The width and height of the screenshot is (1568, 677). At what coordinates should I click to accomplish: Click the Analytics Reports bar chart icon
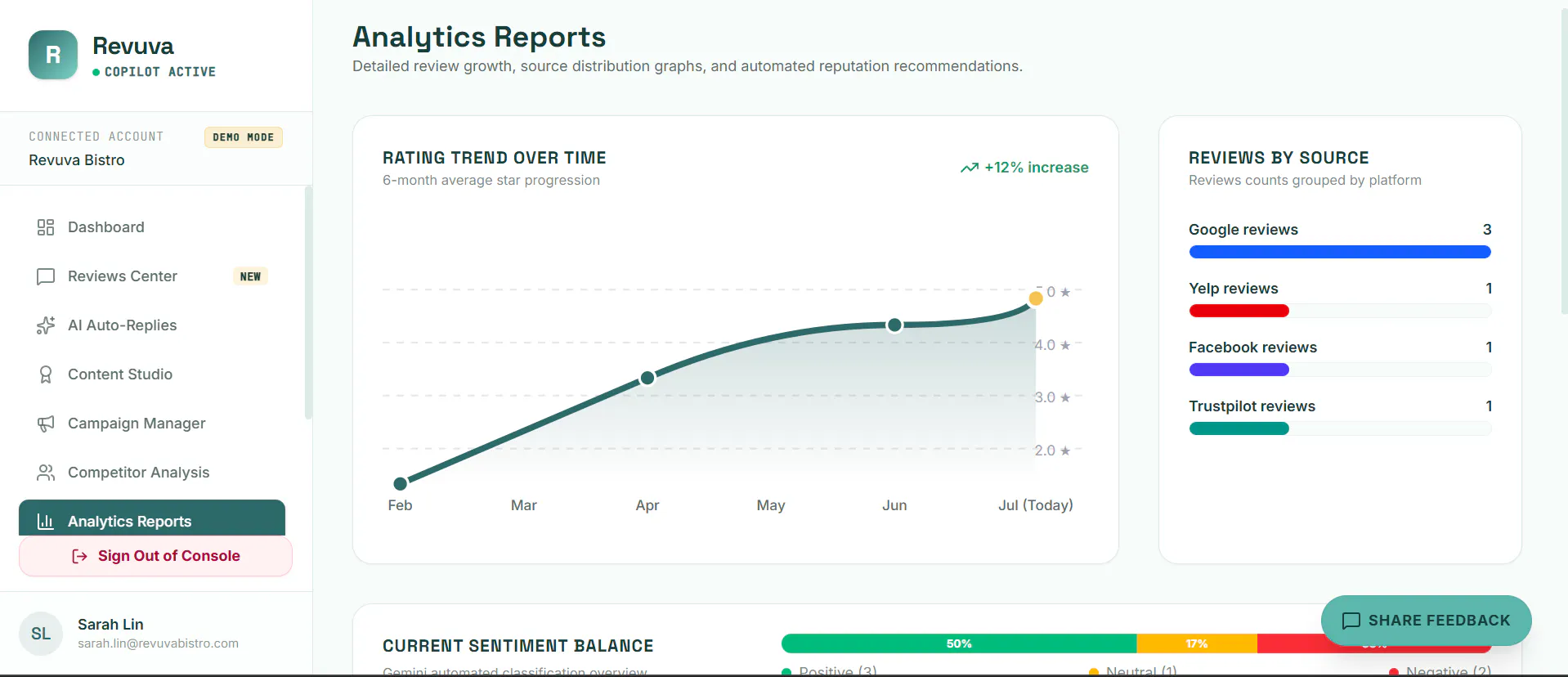pos(46,522)
